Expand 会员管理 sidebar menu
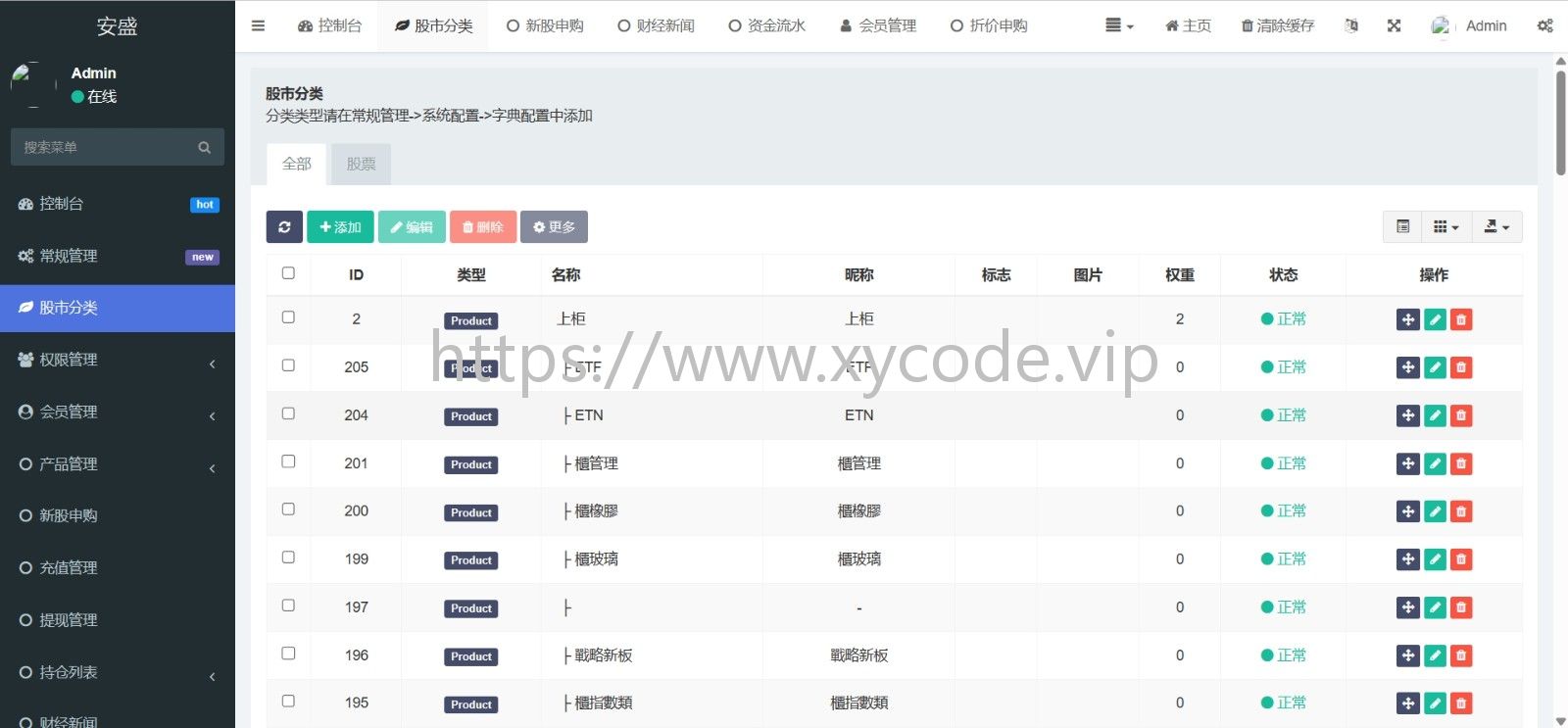The height and width of the screenshot is (728, 1568). [x=118, y=412]
